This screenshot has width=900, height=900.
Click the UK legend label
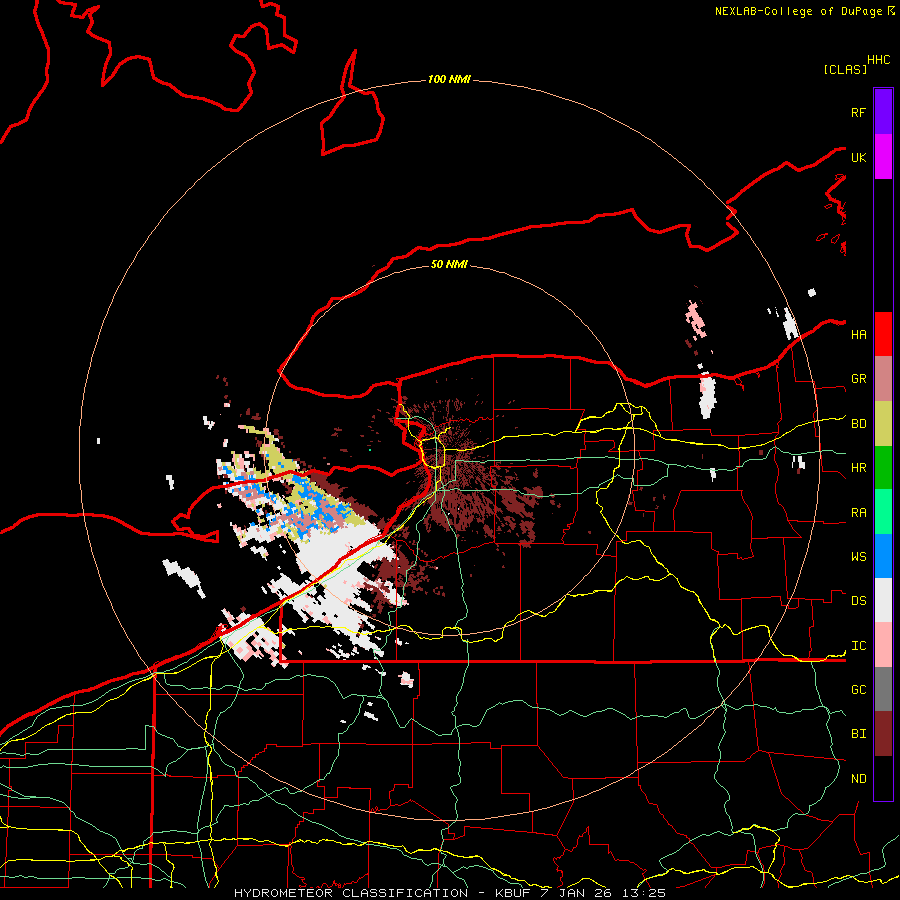[x=858, y=157]
